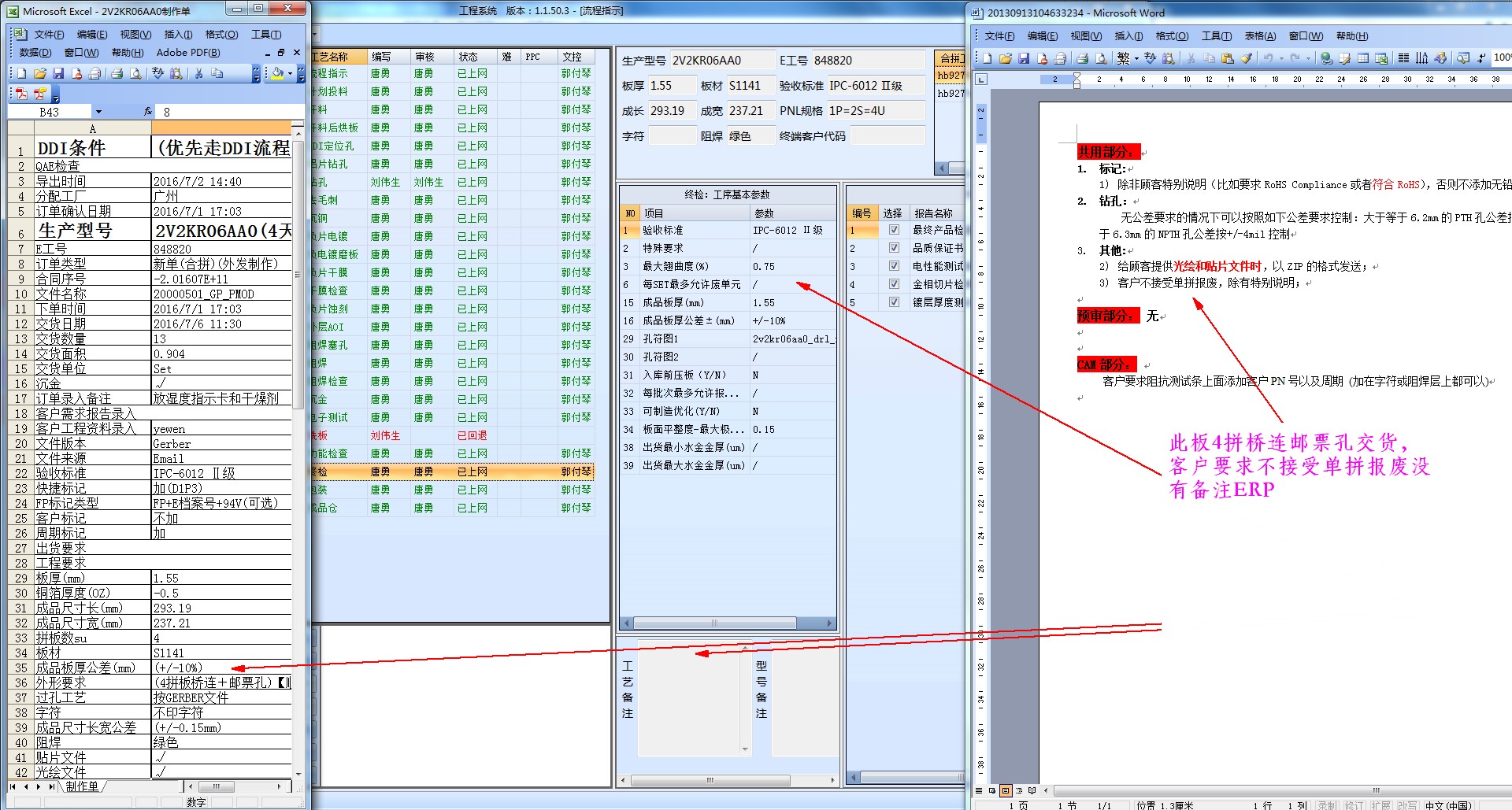The image size is (1512, 810).
Task: Click the Insert Excel worksheet icon in Word
Action: point(1381,57)
